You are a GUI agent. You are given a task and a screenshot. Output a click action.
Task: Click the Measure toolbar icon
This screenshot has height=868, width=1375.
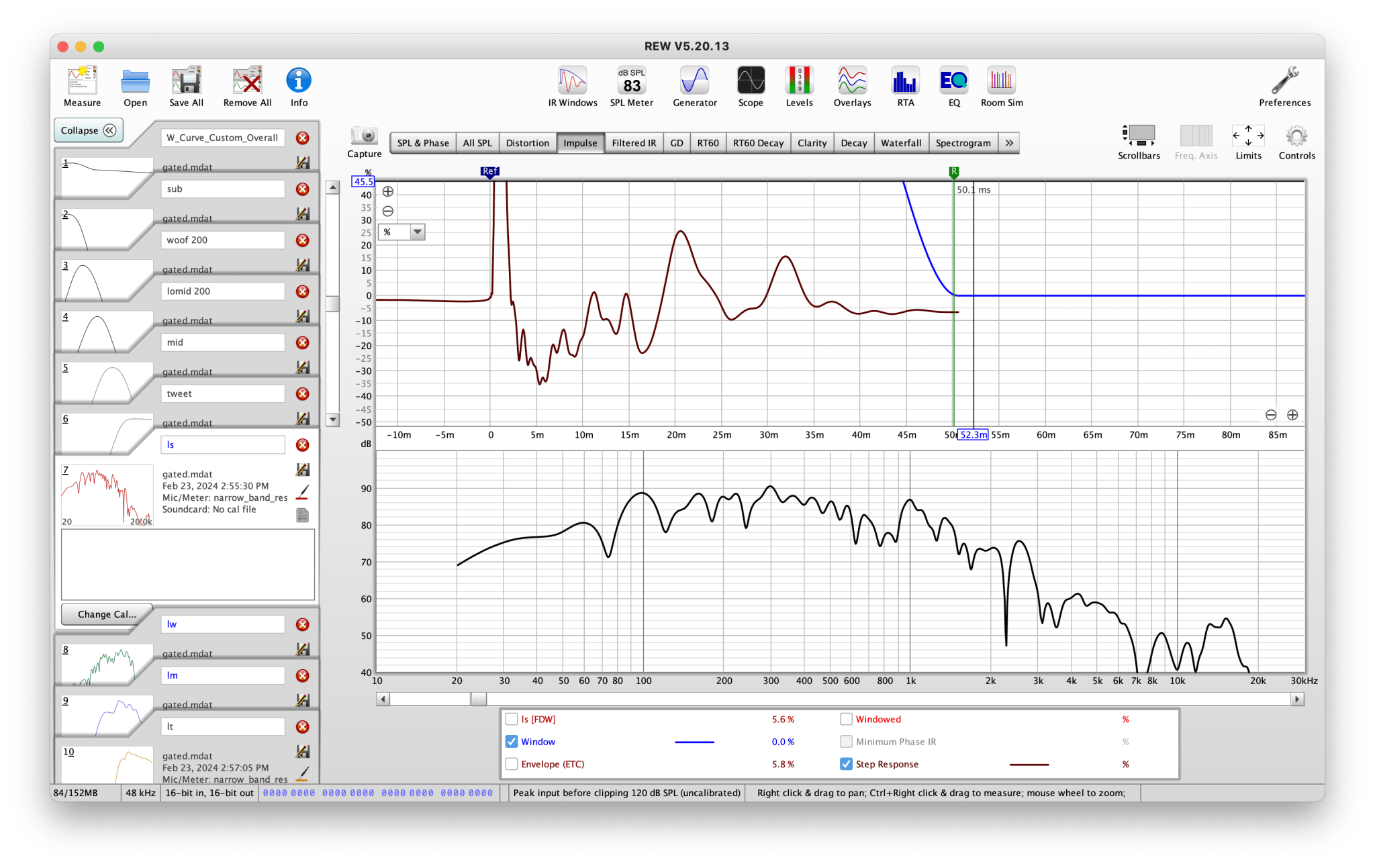pos(82,86)
